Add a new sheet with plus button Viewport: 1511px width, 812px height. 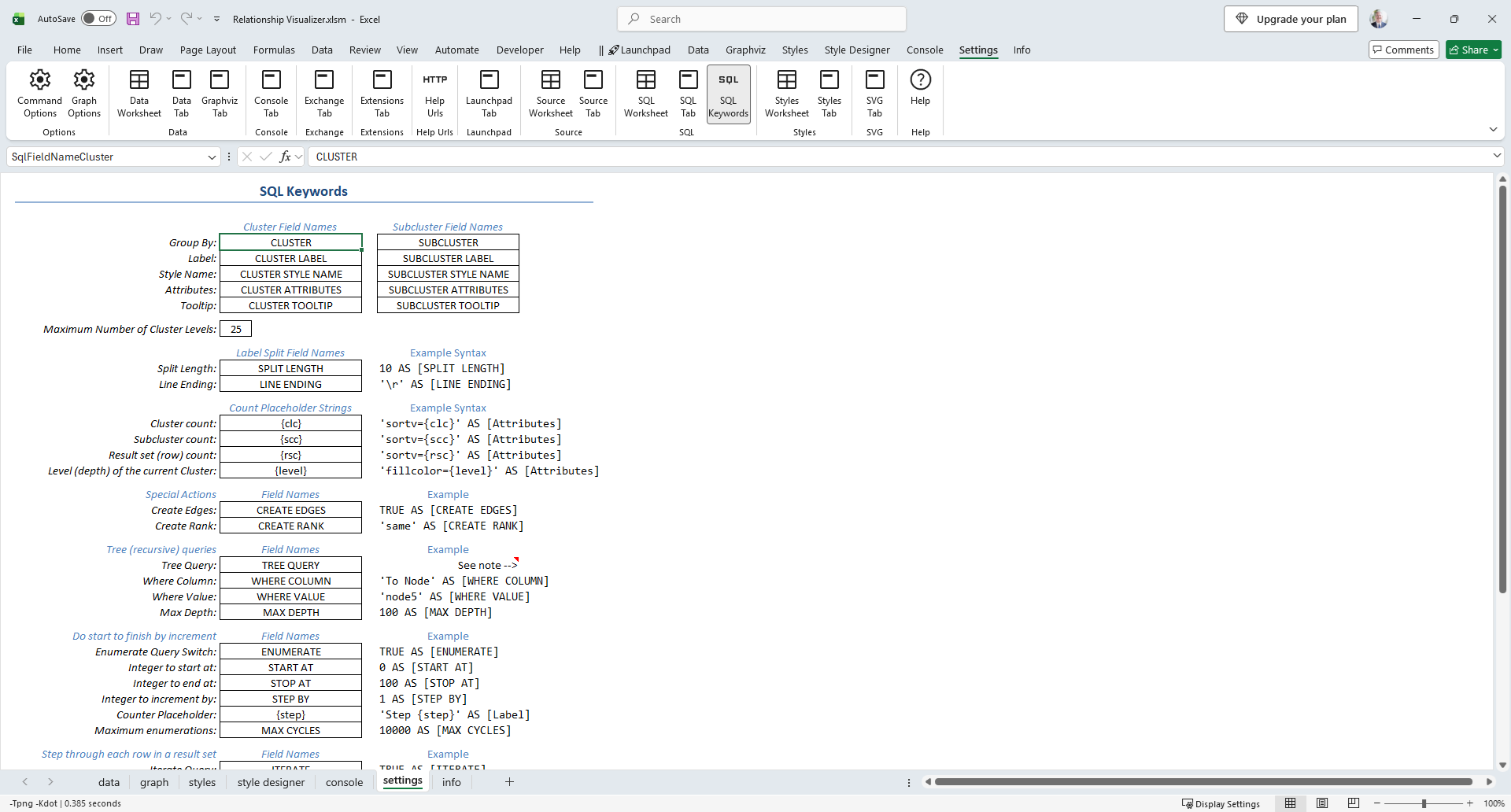coord(509,781)
